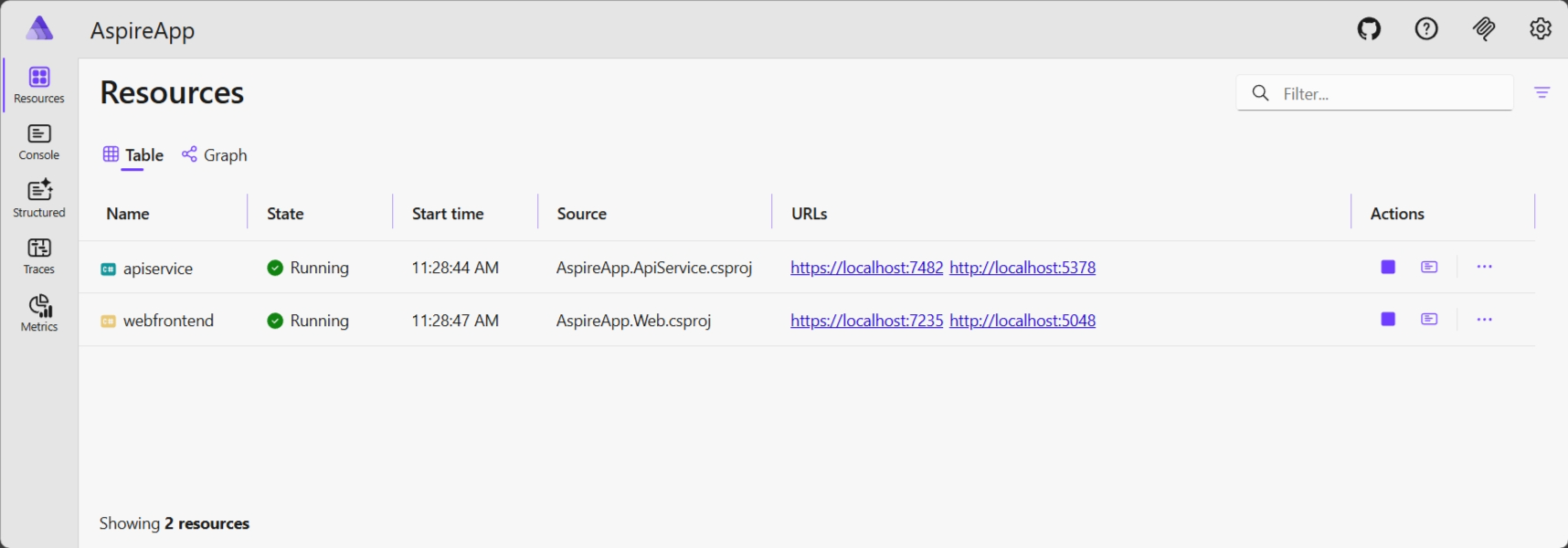Stop the apiservice resource
1568x548 pixels.
click(1388, 267)
